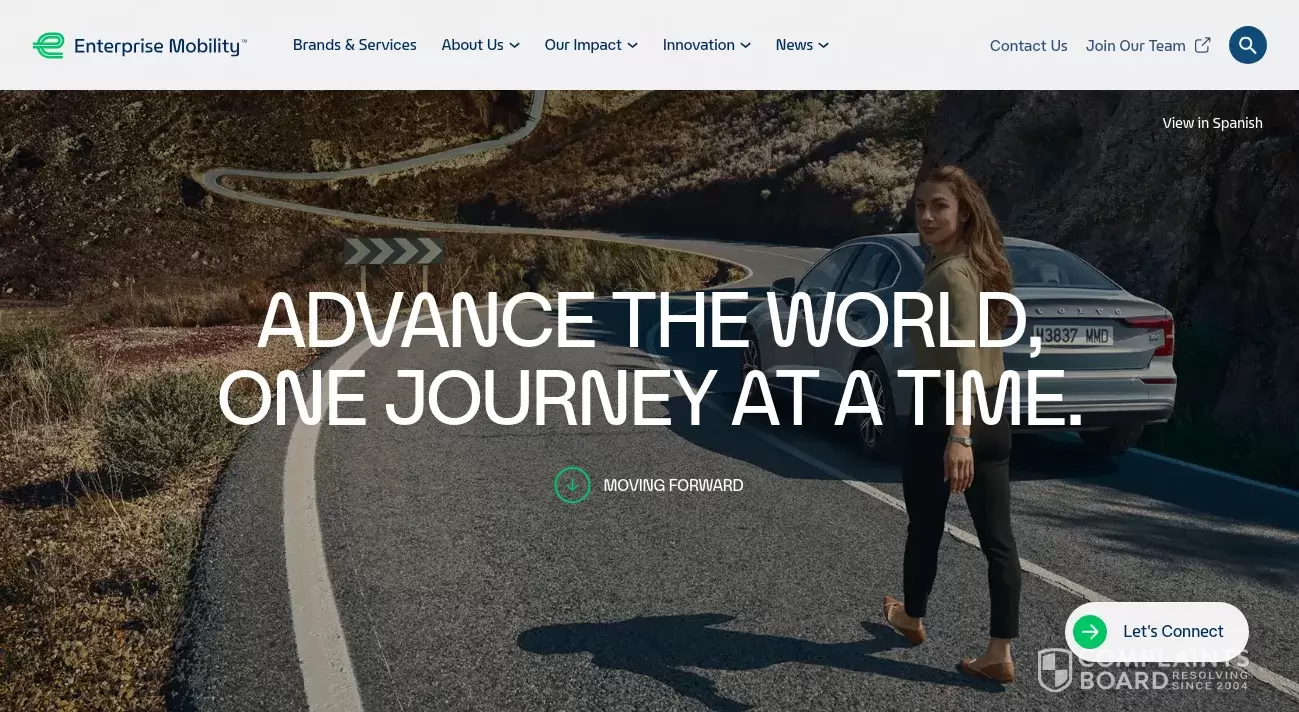Screen dimensions: 1299x712
Task: Click the green down-arrow circle icon
Action: (x=572, y=485)
